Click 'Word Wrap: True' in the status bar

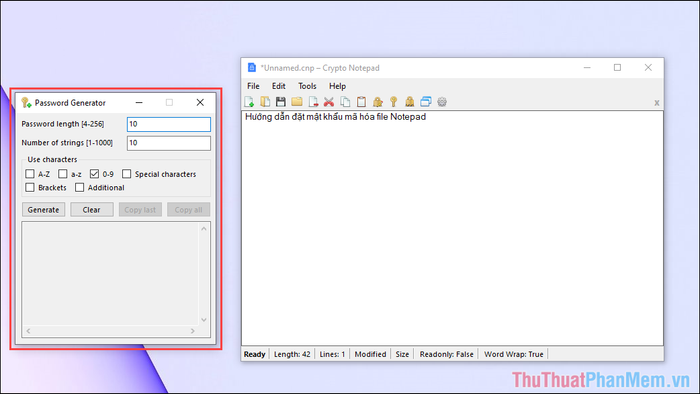514,354
